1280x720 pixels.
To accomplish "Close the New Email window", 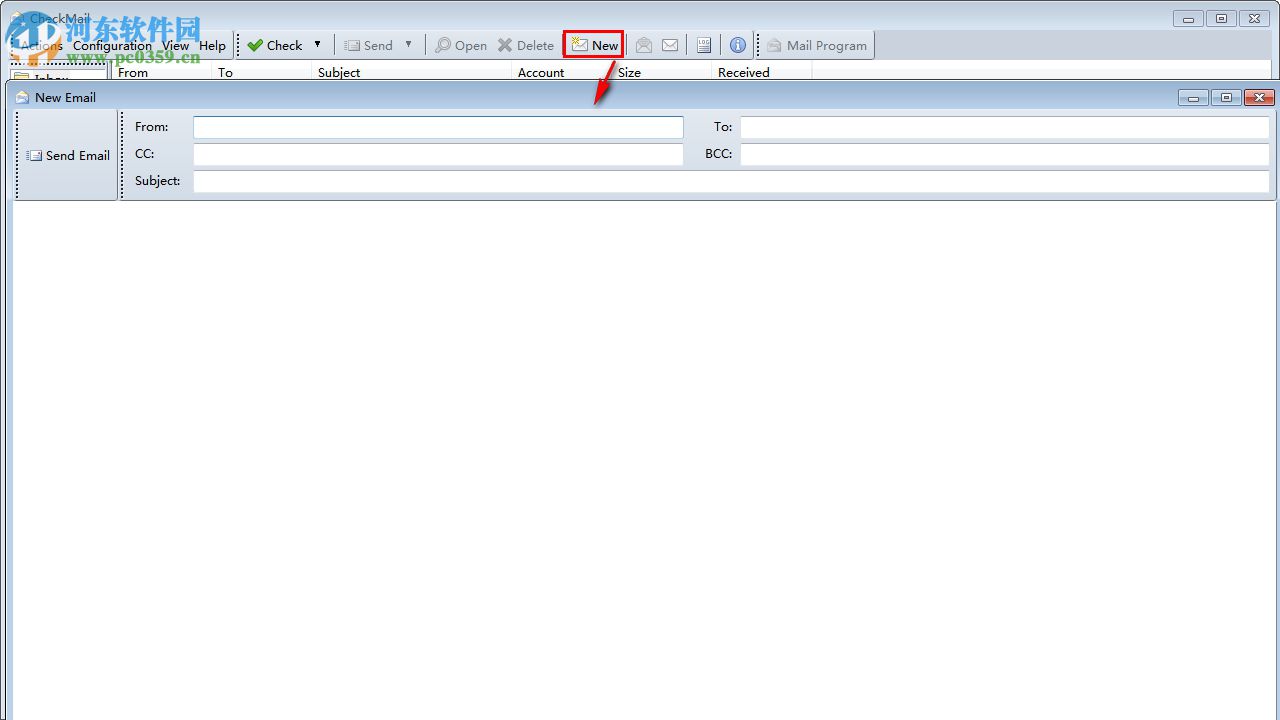I will pyautogui.click(x=1259, y=97).
